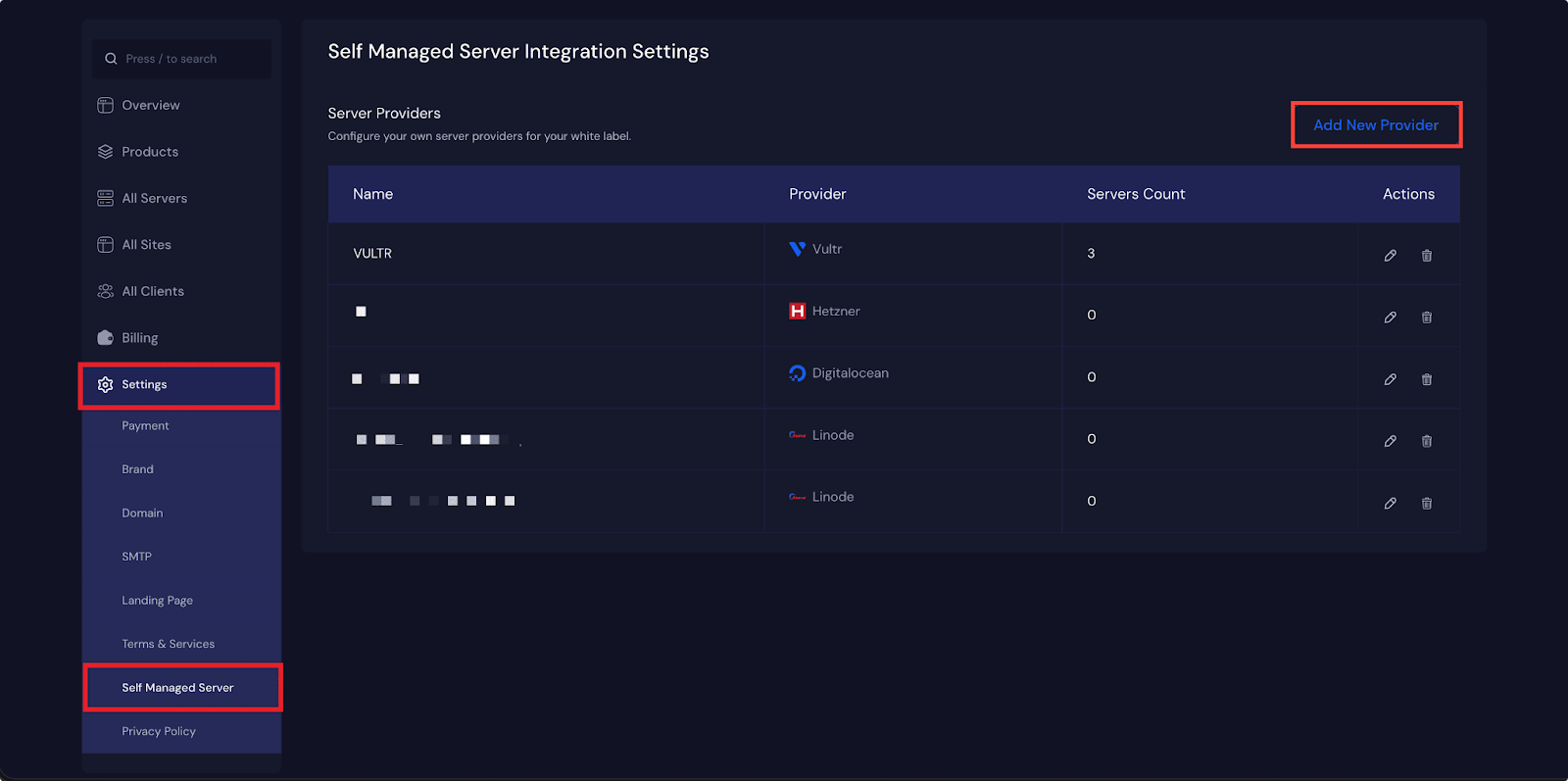Open the Overview page
1568x781 pixels.
150,105
